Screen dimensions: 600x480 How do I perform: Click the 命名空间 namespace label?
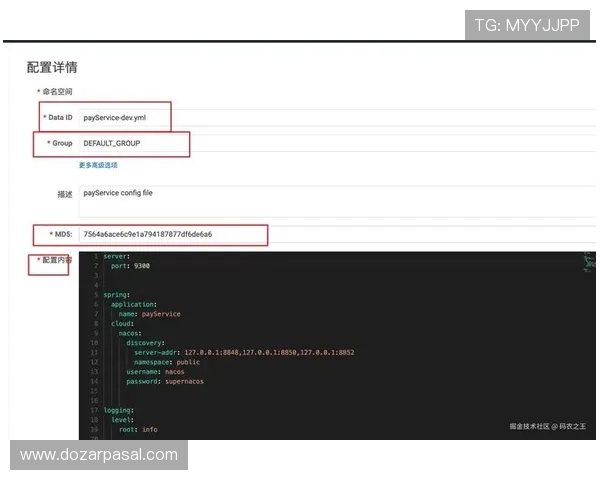pyautogui.click(x=57, y=92)
